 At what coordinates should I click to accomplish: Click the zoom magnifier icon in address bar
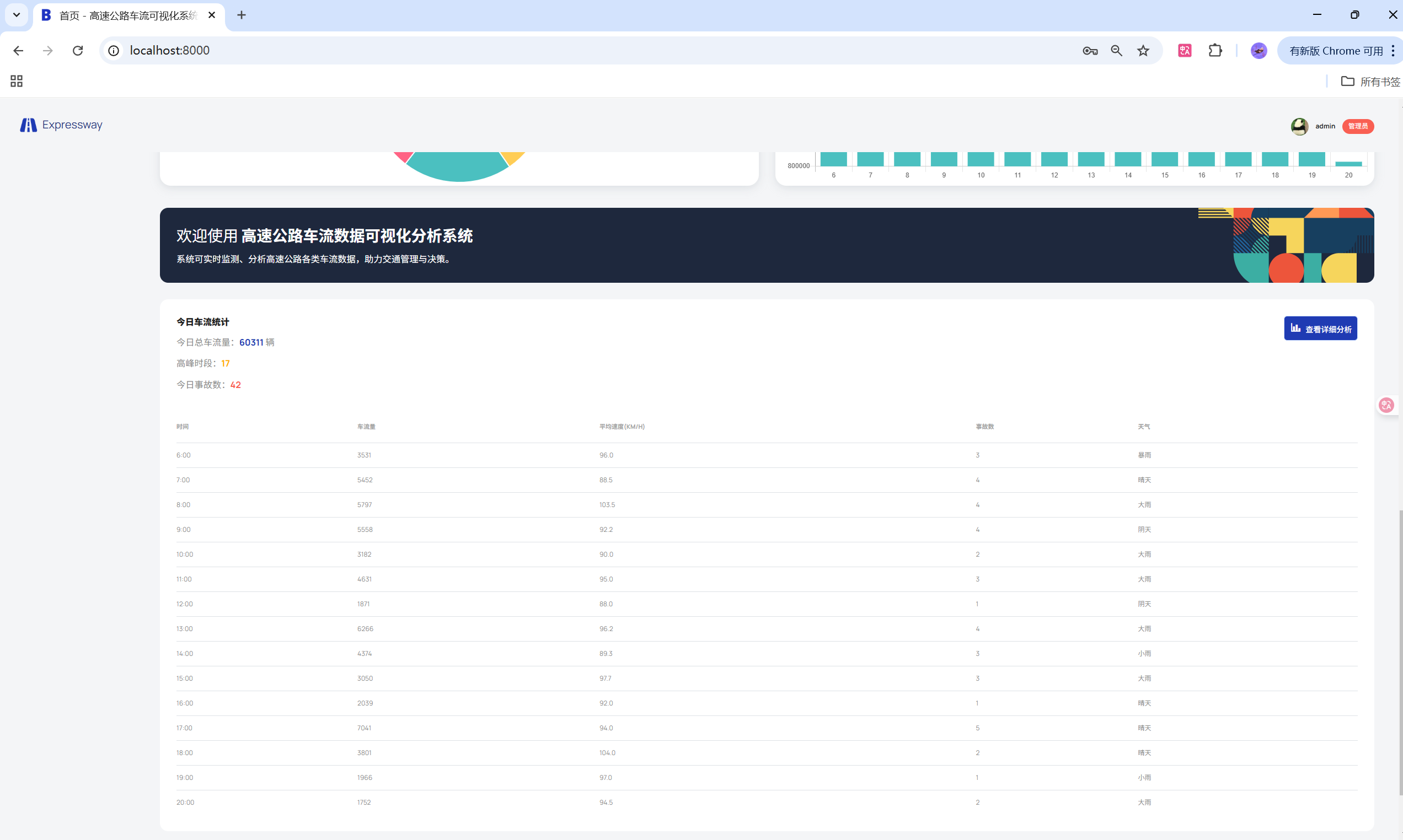1116,51
